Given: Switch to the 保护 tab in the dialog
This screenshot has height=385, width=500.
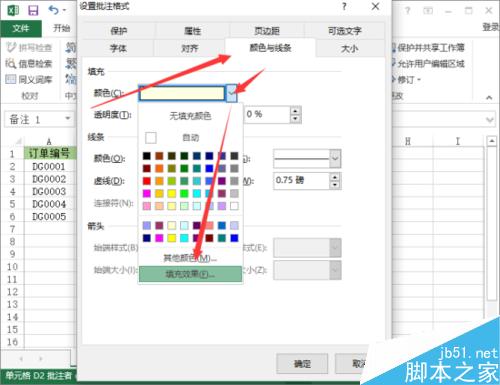Looking at the screenshot, I should click(119, 31).
